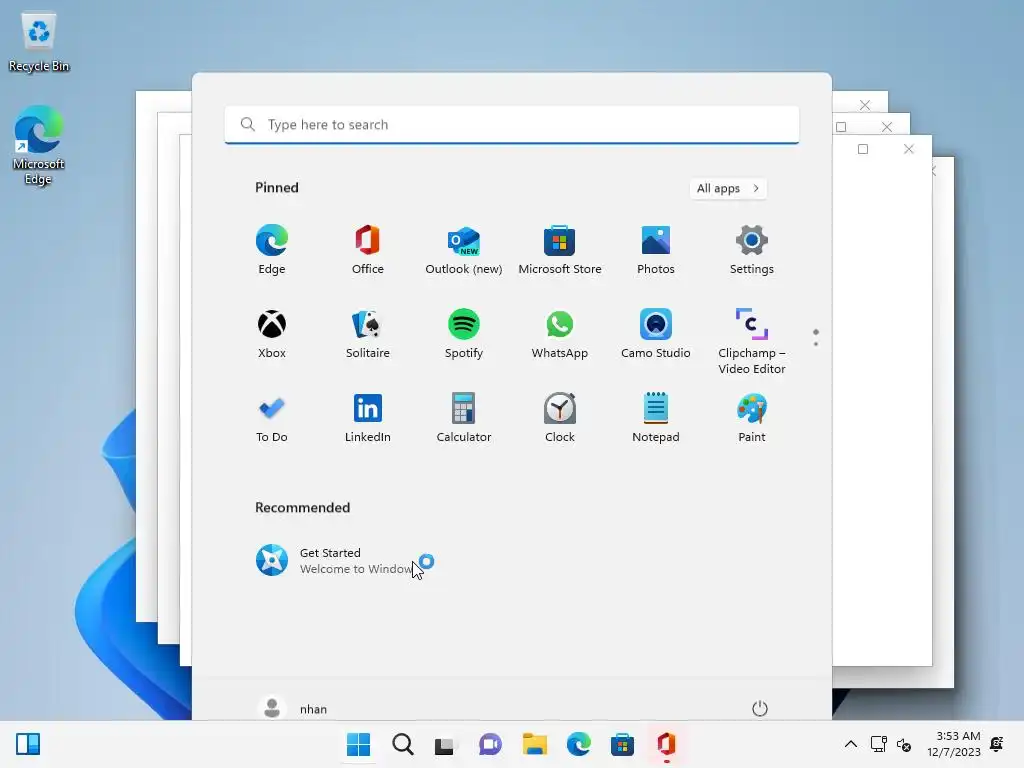This screenshot has width=1024, height=768.
Task: Open Microsoft Store pinned app
Action: pyautogui.click(x=560, y=249)
